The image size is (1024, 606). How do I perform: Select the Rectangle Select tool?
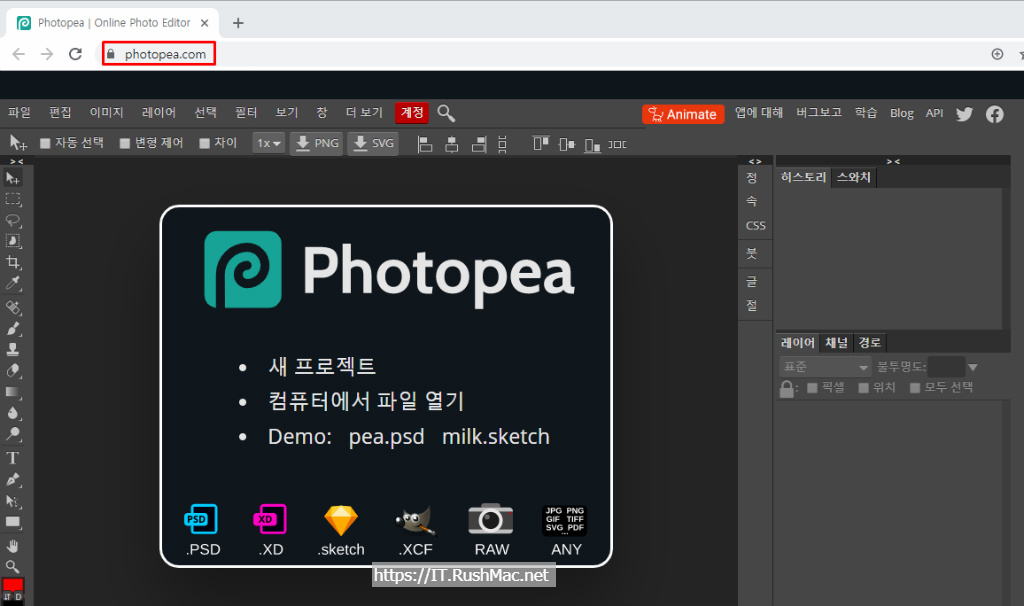pos(13,199)
